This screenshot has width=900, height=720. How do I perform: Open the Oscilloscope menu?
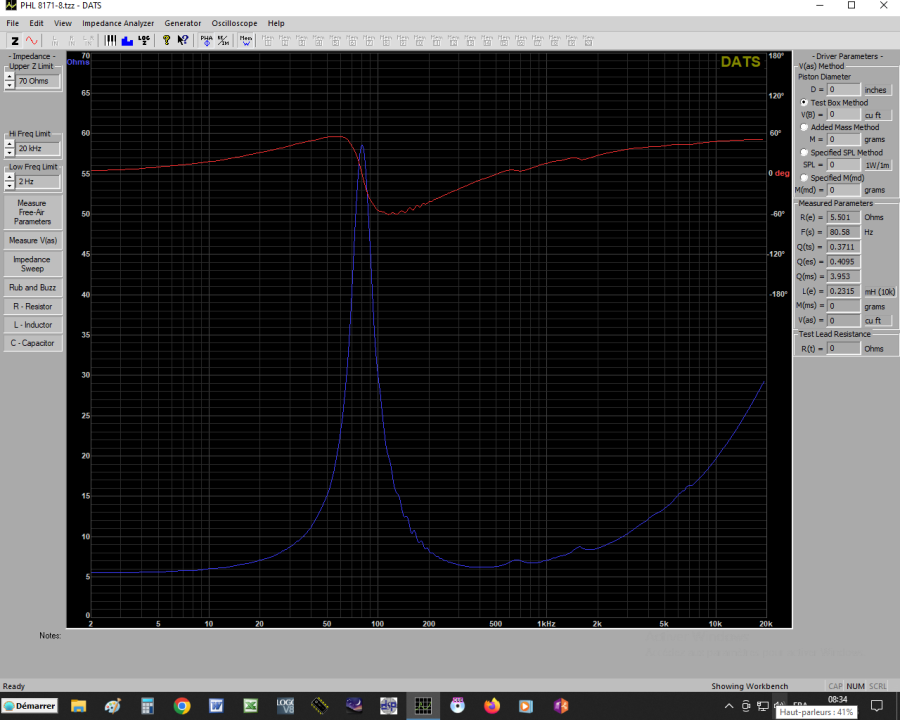(234, 23)
